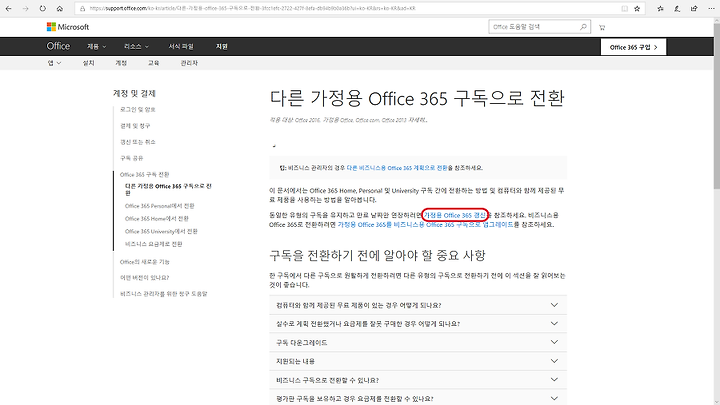
Task: Open Office 365 University에서 전환 sidebar link
Action: coord(161,231)
